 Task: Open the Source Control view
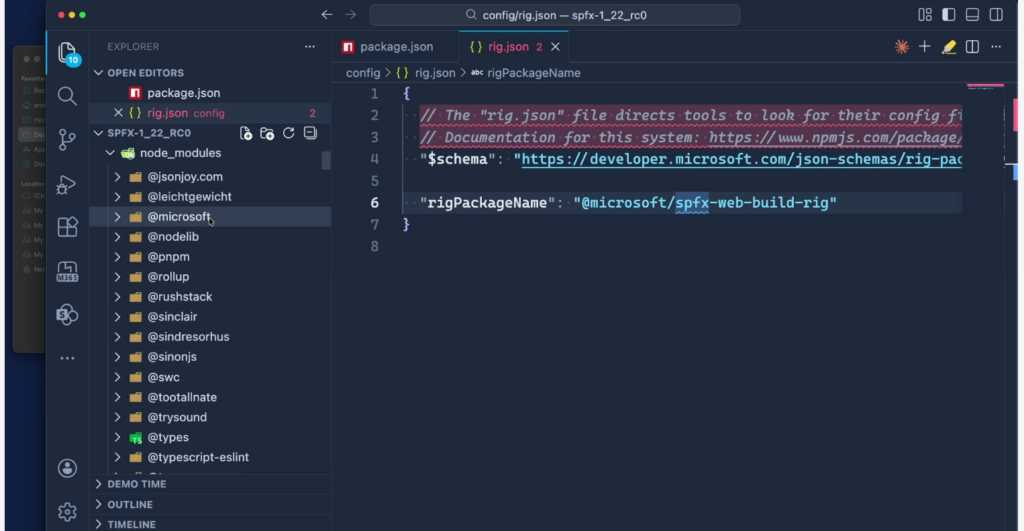point(67,139)
